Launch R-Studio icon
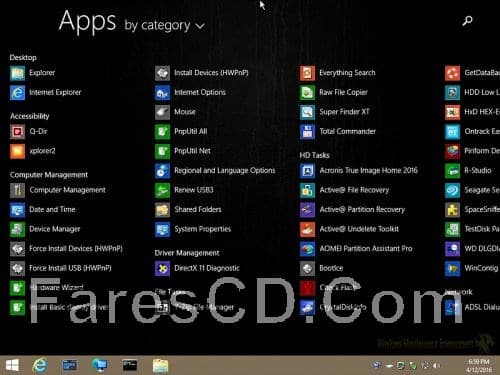Screen dimensions: 500x375 point(452,171)
